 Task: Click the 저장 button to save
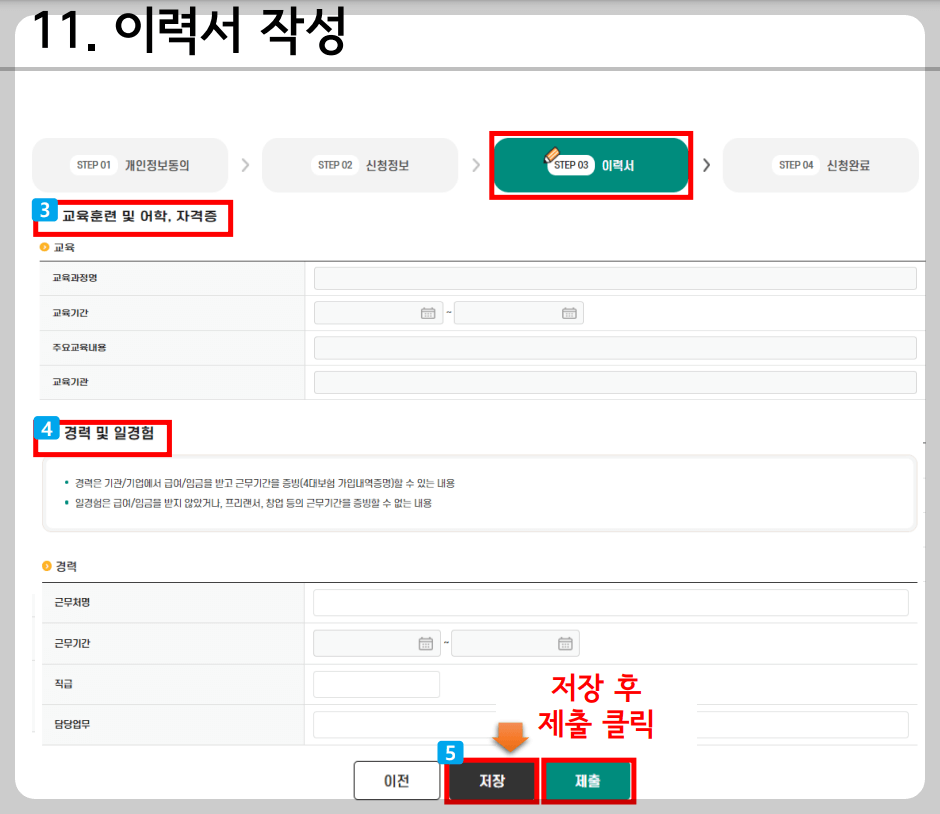[491, 780]
